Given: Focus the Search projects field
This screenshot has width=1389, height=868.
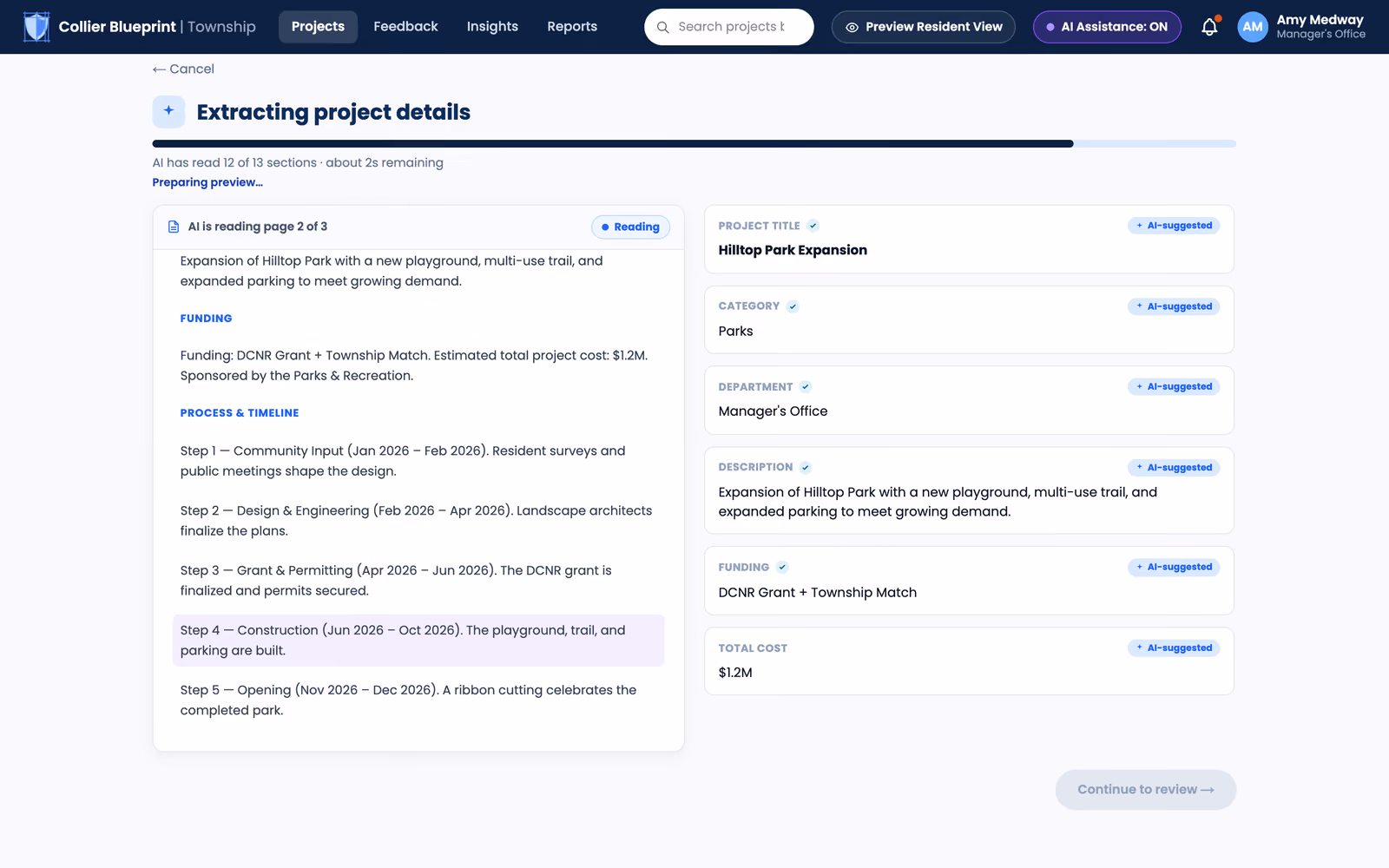Looking at the screenshot, I should point(729,27).
